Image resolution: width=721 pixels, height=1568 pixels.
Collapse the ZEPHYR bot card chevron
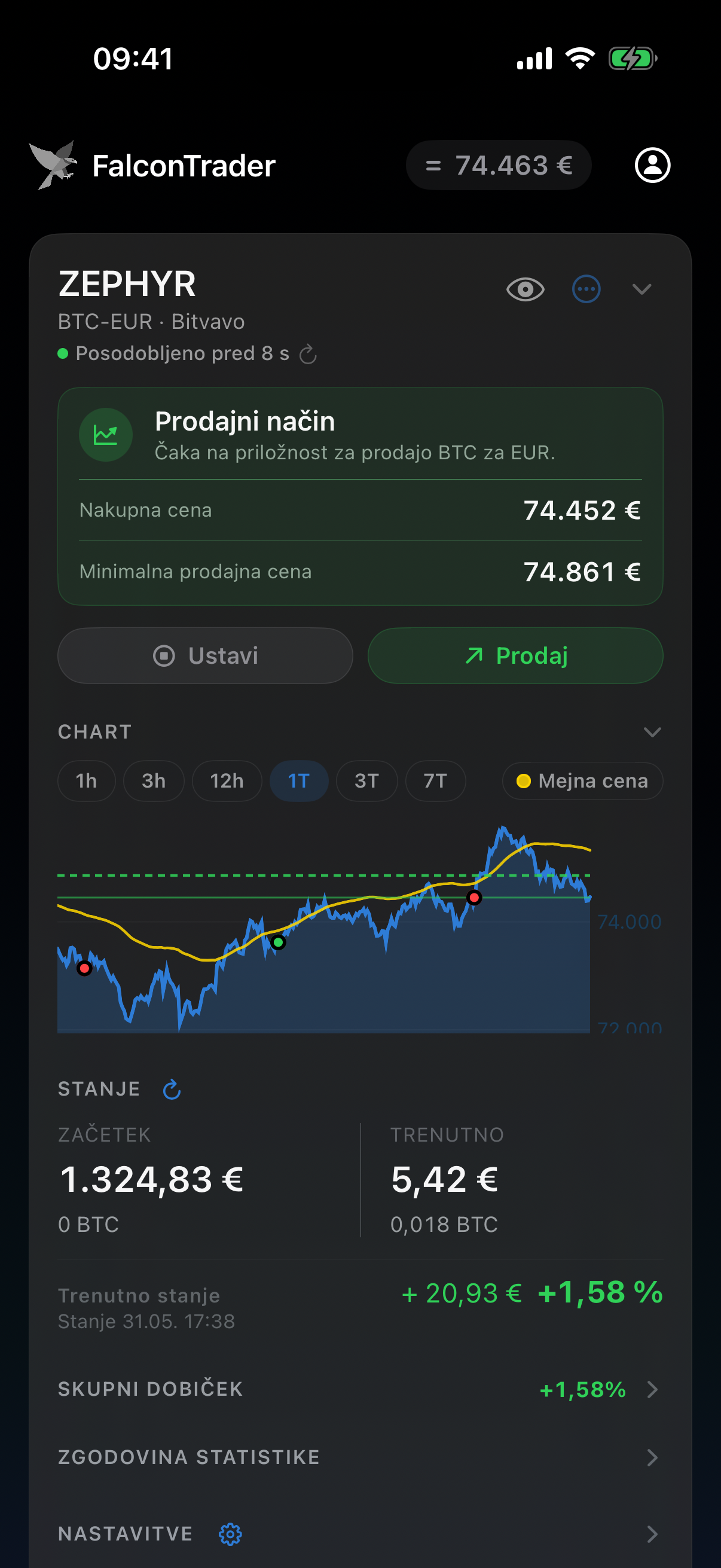[642, 289]
